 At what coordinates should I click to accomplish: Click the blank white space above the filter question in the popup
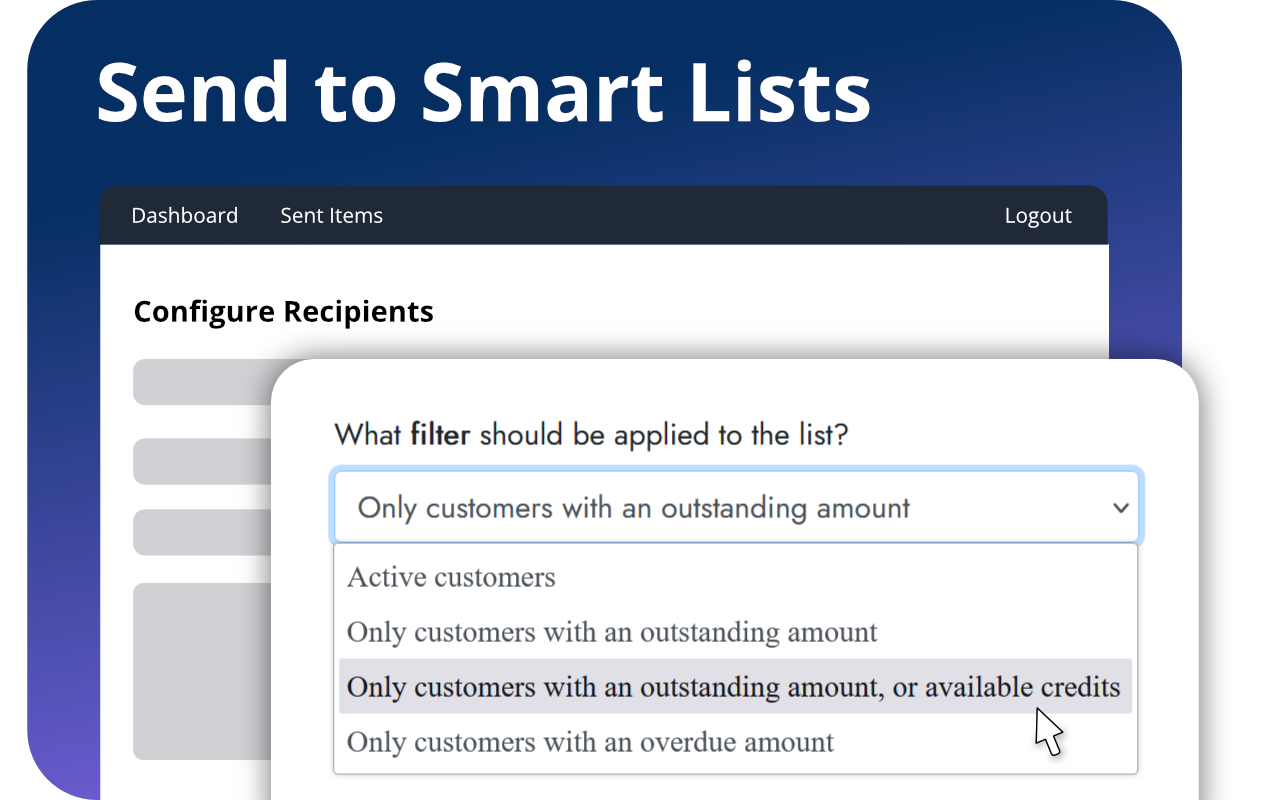(735, 390)
